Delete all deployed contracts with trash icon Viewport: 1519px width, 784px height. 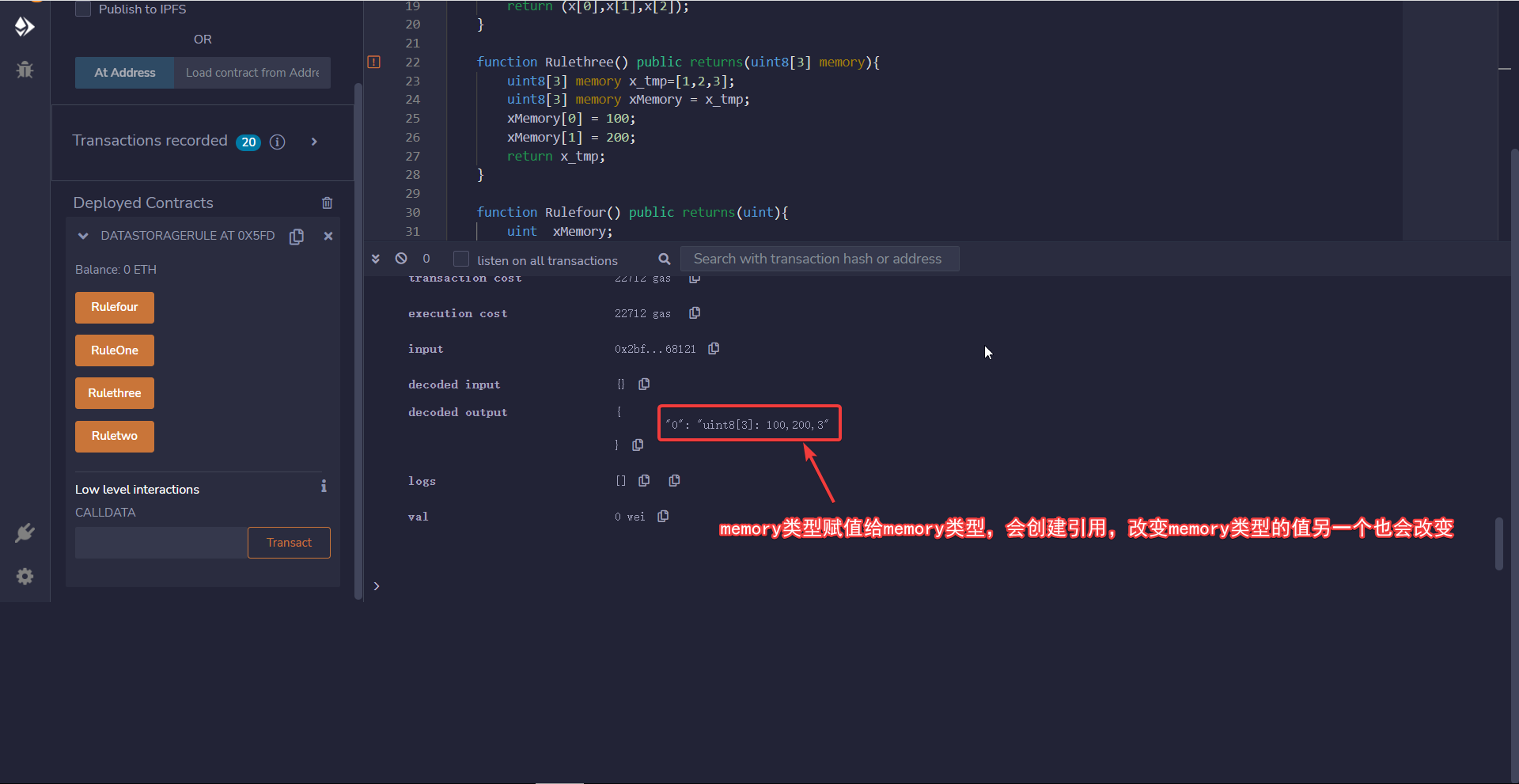click(x=327, y=203)
